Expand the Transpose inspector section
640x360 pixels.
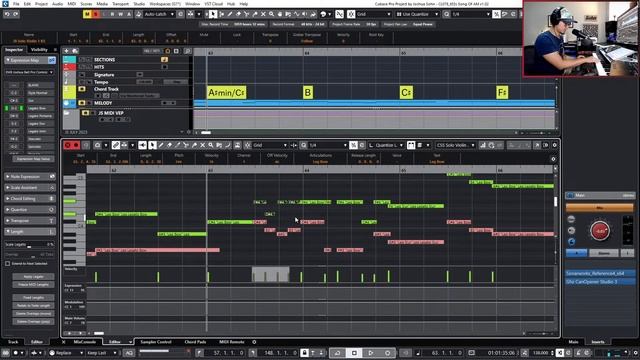pos(30,221)
